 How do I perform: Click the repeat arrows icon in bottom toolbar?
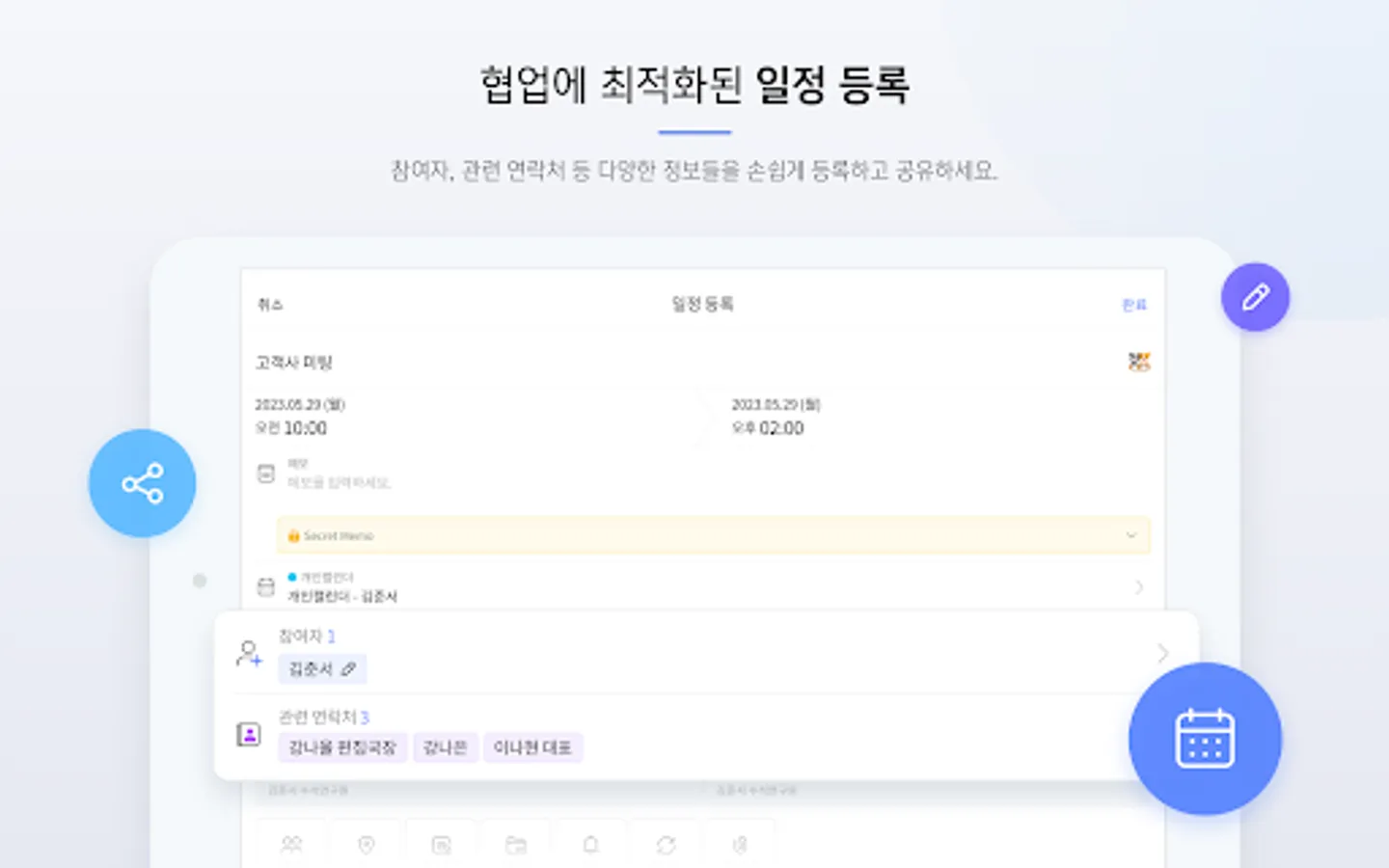(x=666, y=845)
